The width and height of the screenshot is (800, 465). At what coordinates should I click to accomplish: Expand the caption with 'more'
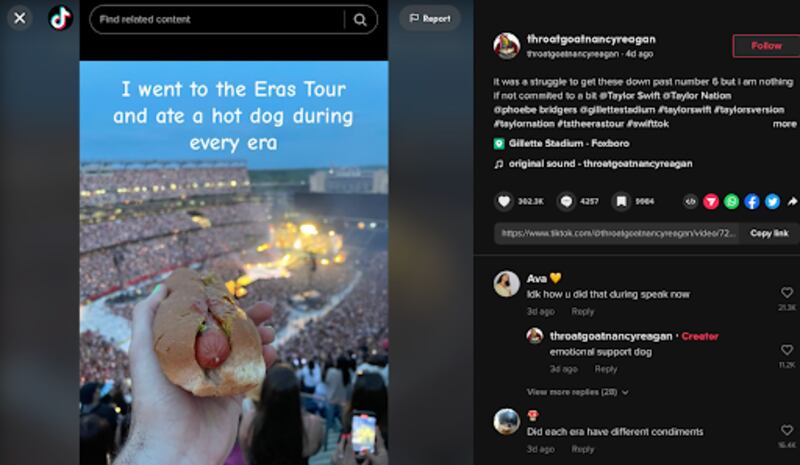pos(784,124)
